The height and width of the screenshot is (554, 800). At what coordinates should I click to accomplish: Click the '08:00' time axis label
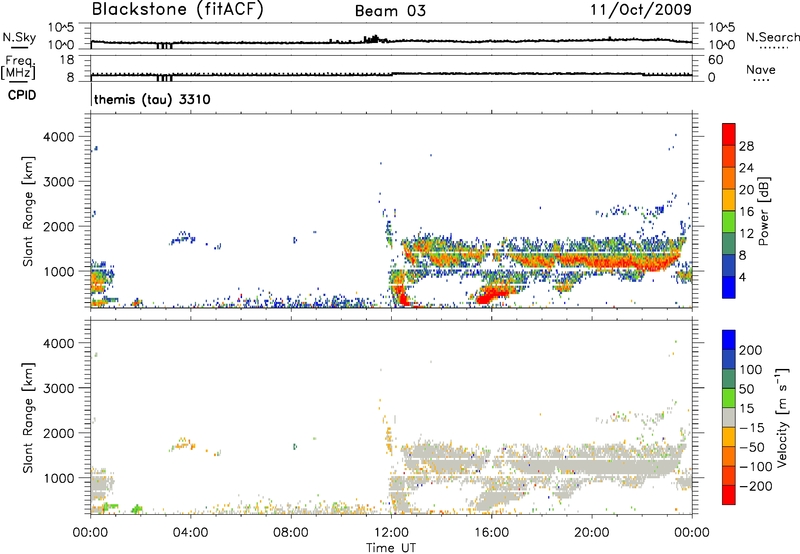point(291,533)
